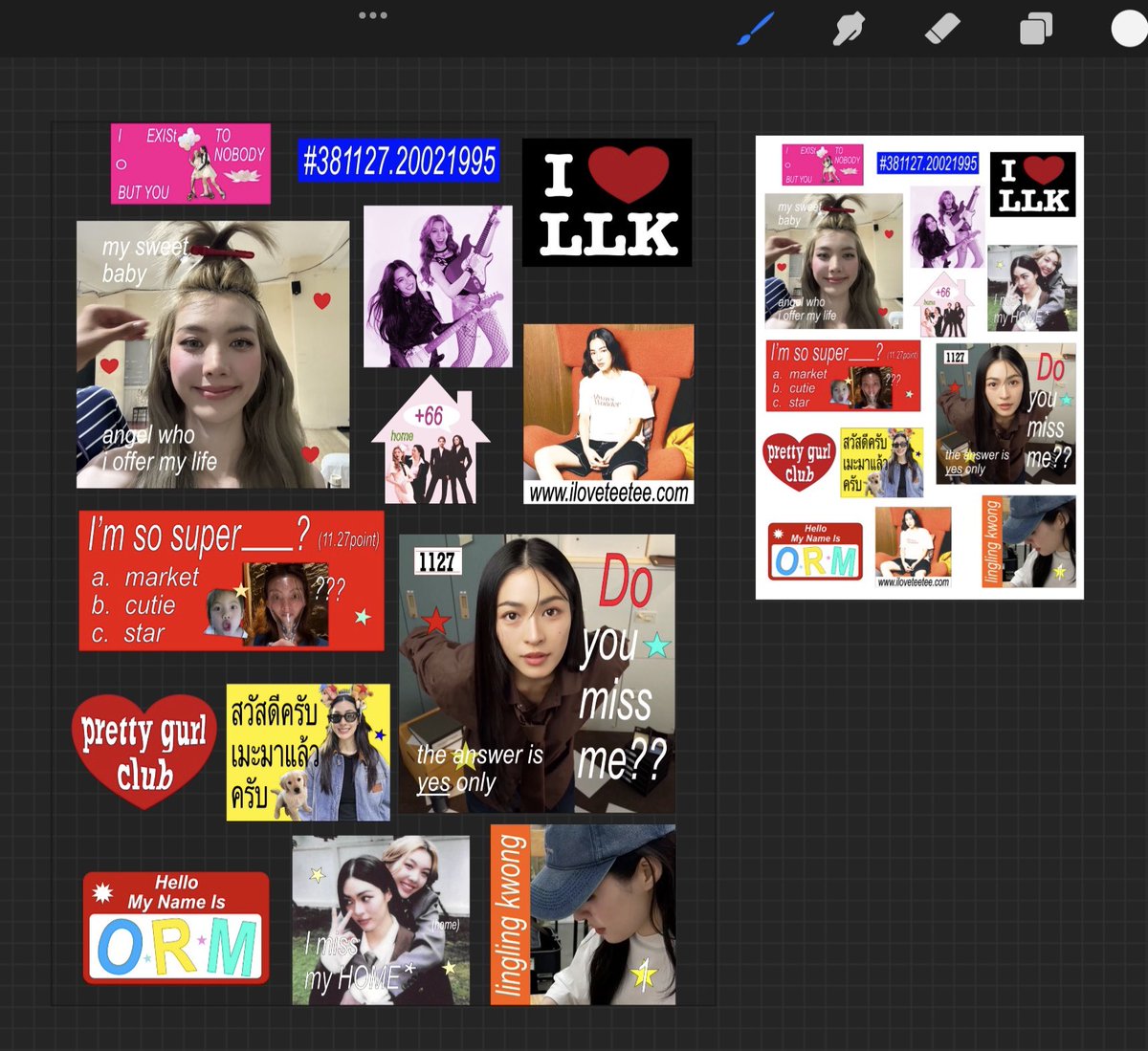The image size is (1148, 1051).
Task: Select the Smudge tool
Action: 849,29
